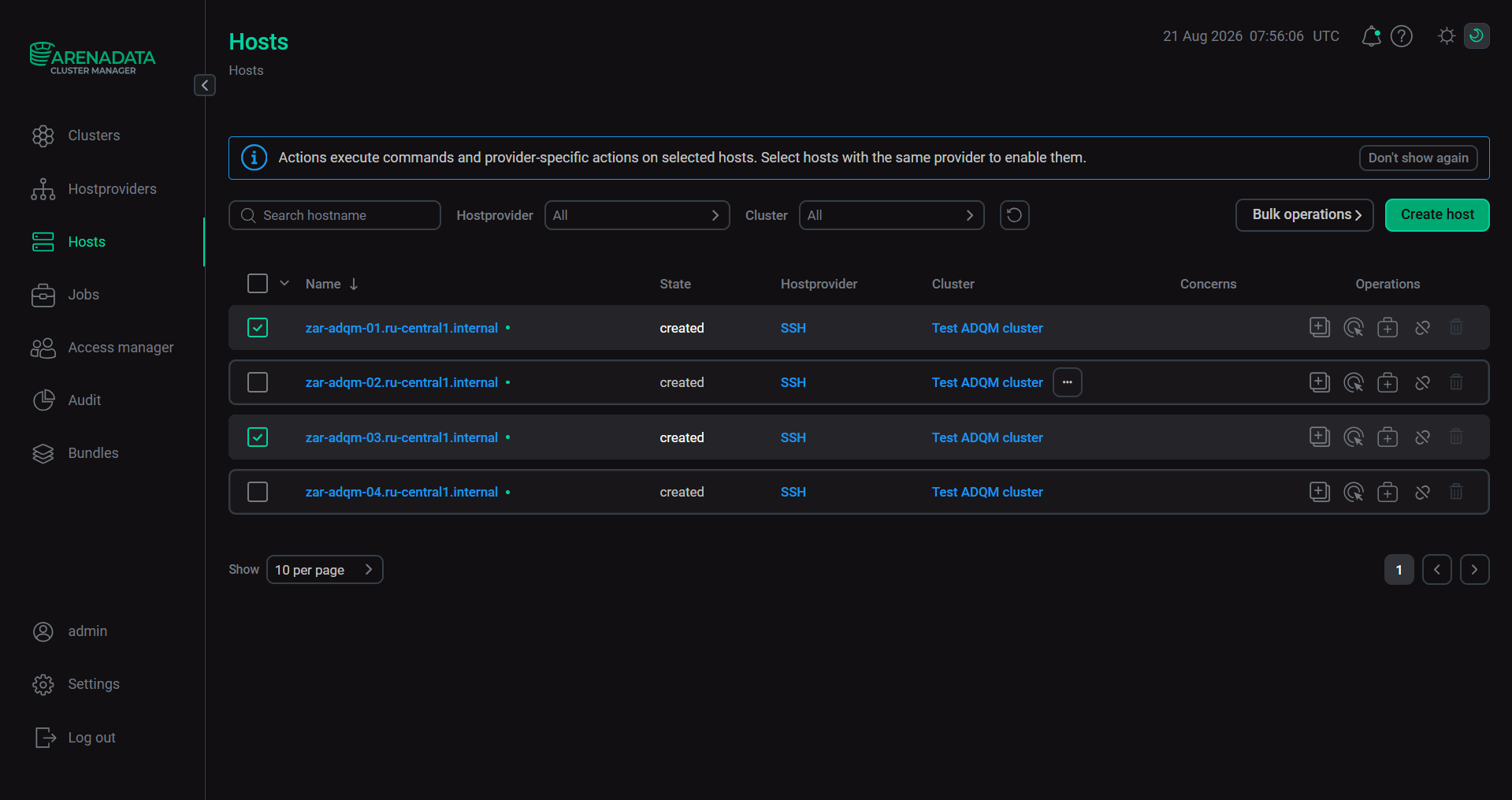Toggle the select-all hosts checkbox
This screenshot has width=1512, height=800.
(258, 284)
